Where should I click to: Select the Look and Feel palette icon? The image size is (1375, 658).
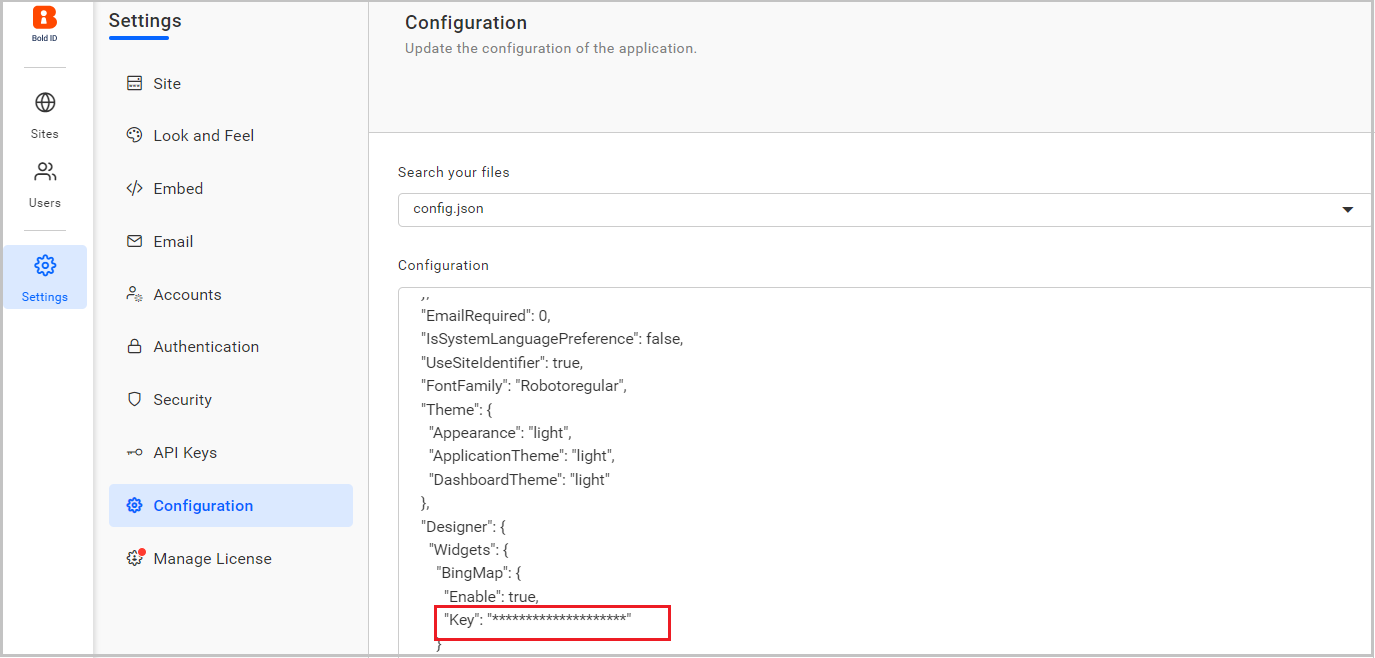134,135
